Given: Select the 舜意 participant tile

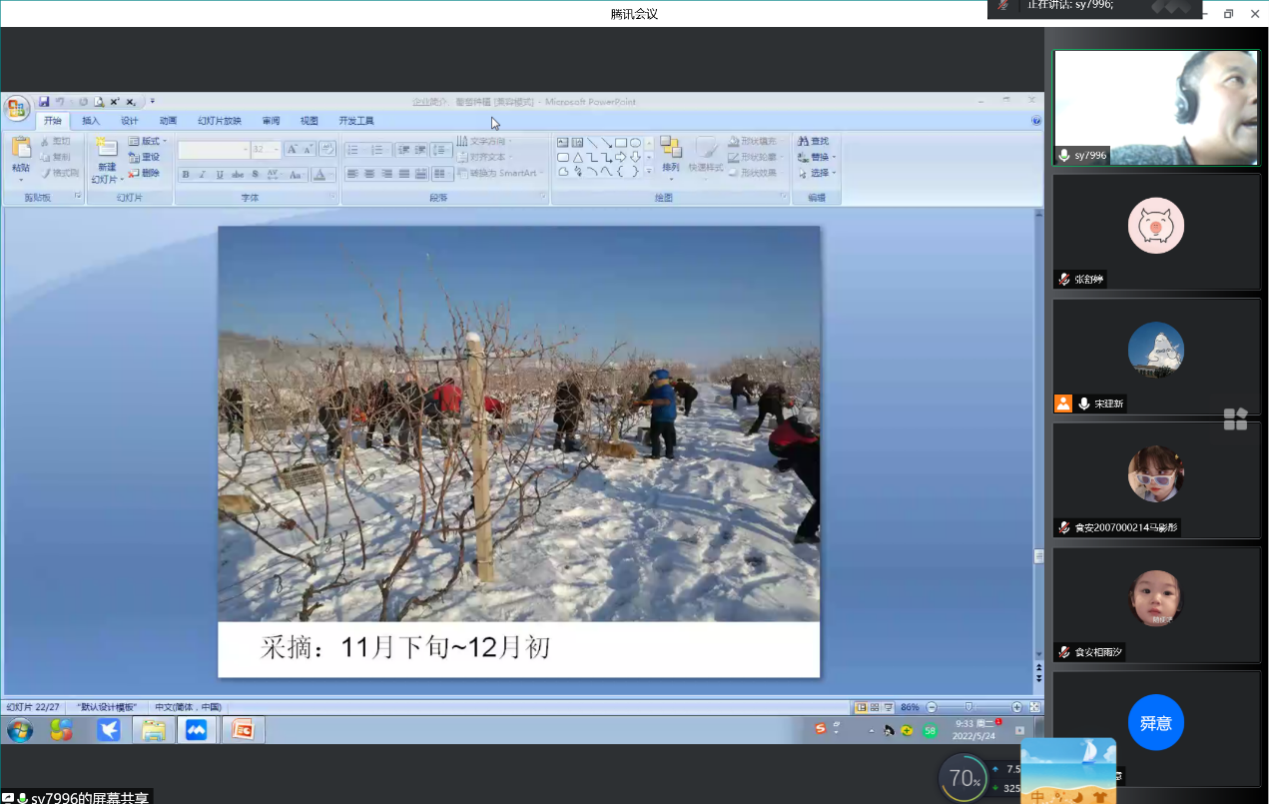Looking at the screenshot, I should click(1155, 722).
